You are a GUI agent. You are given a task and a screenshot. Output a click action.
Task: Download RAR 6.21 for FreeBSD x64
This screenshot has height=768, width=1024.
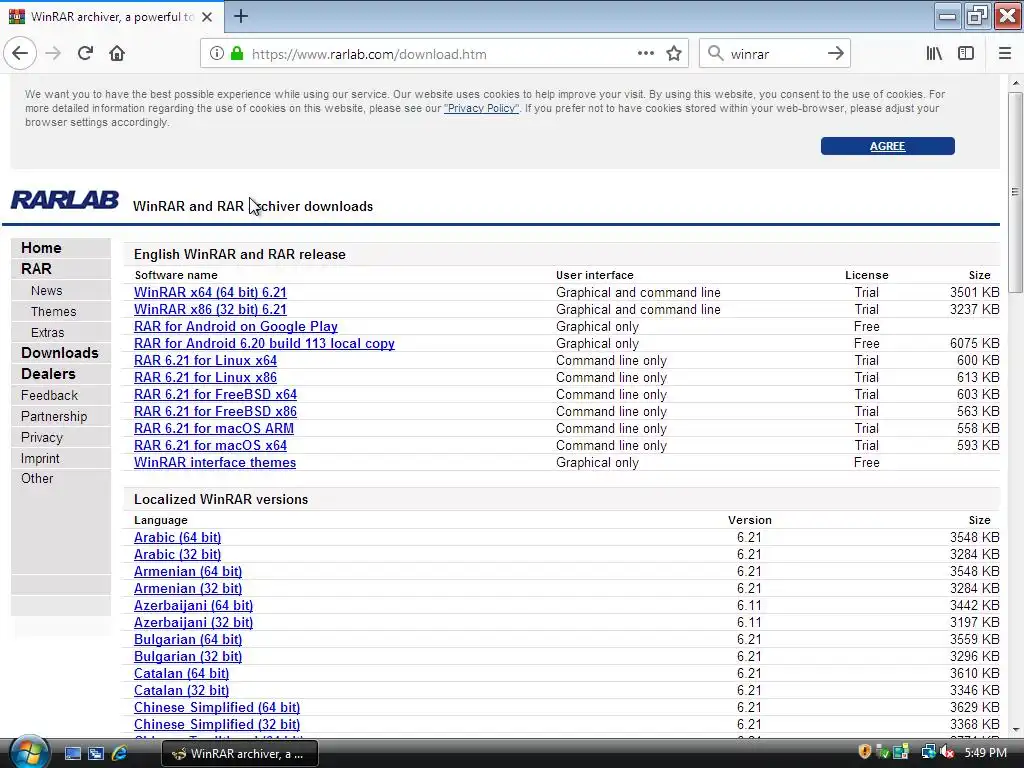[x=216, y=394]
